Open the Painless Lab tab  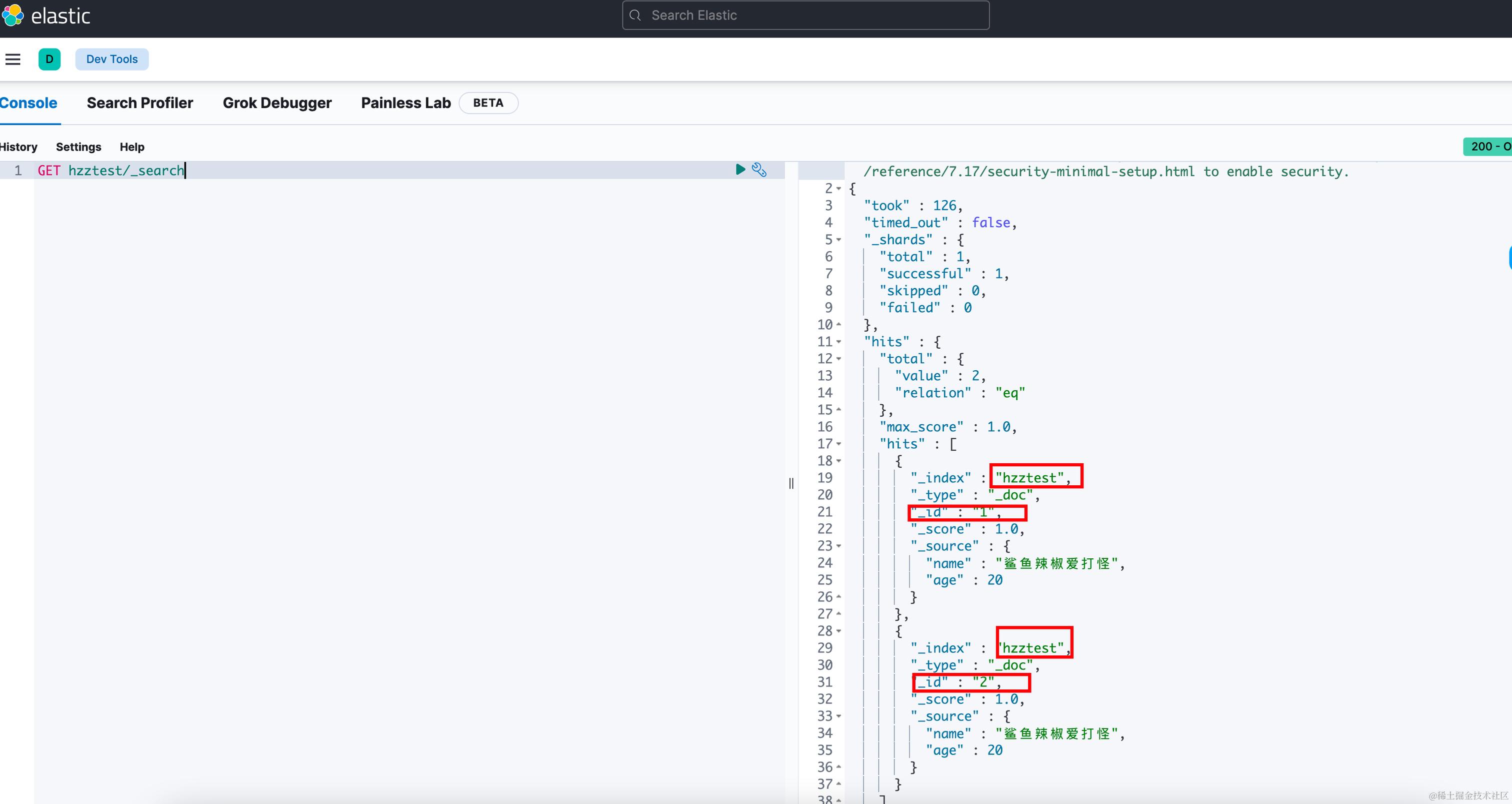pos(405,103)
